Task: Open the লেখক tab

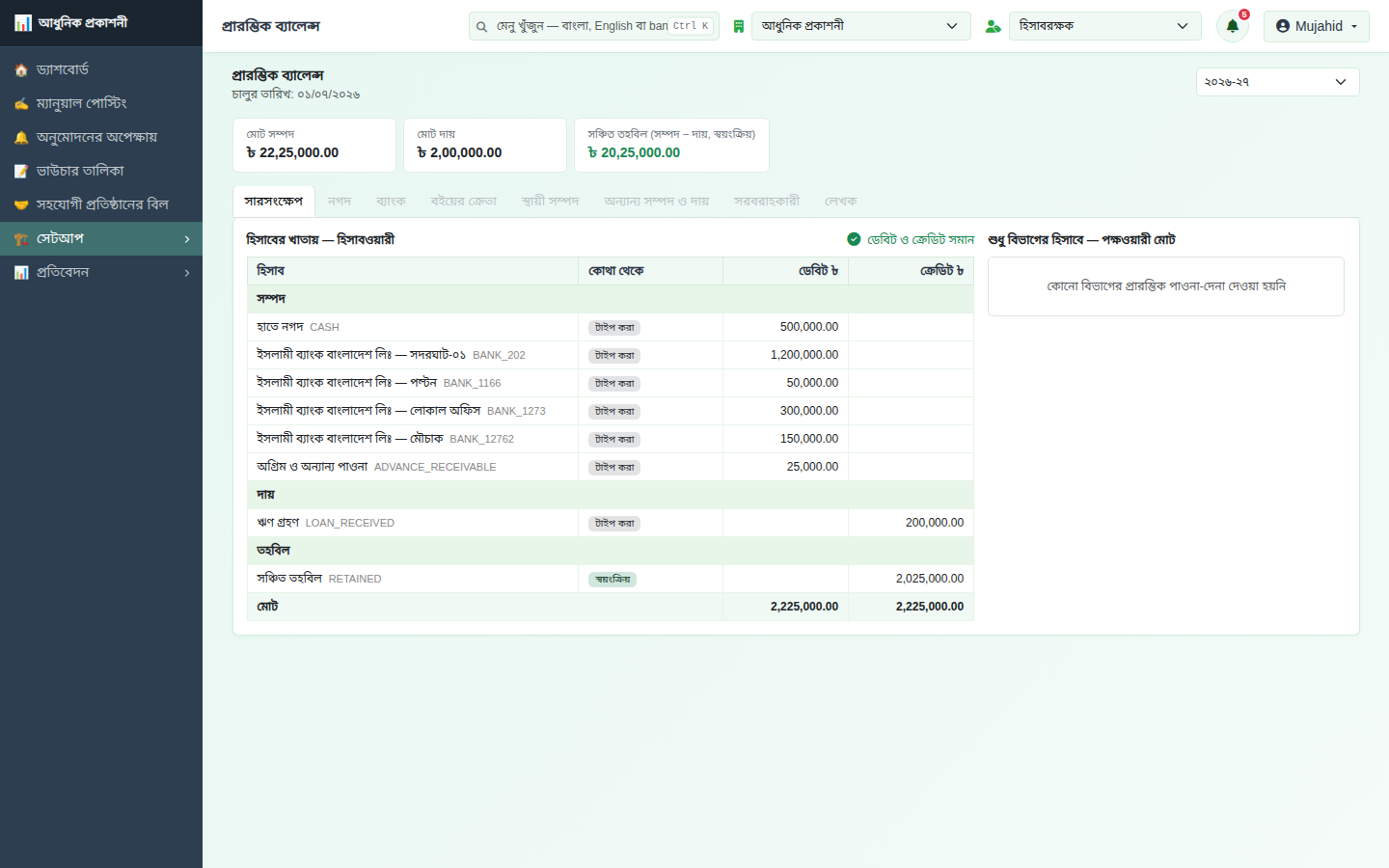Action: 841,202
